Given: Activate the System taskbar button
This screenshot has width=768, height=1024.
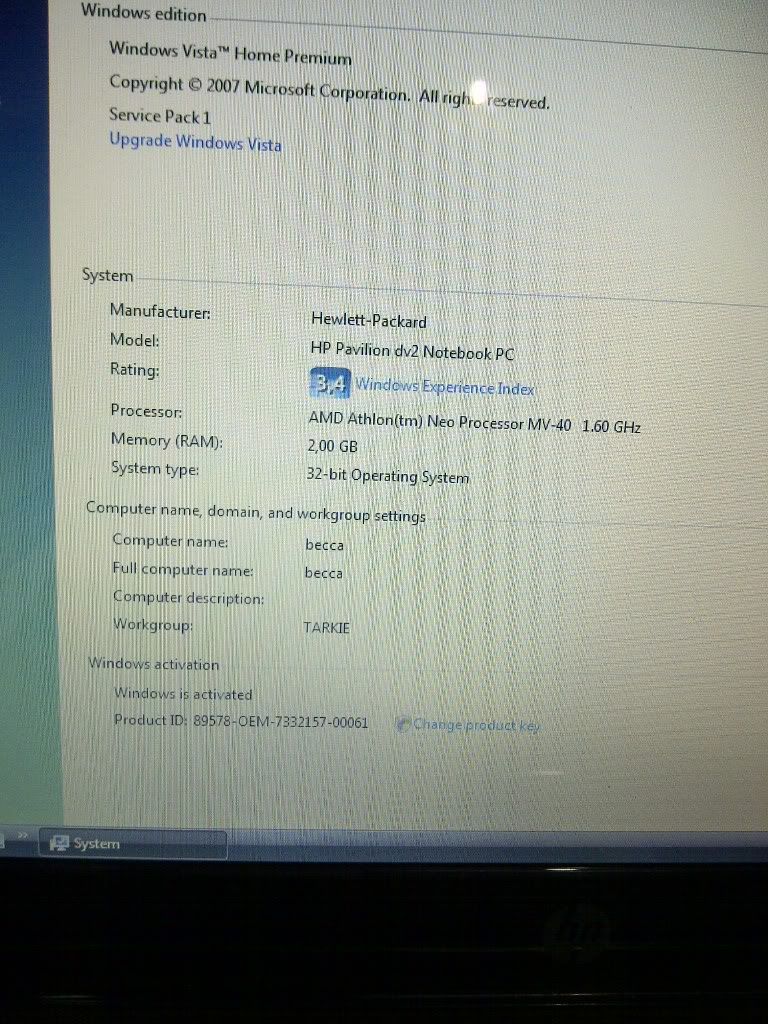Looking at the screenshot, I should click(133, 844).
